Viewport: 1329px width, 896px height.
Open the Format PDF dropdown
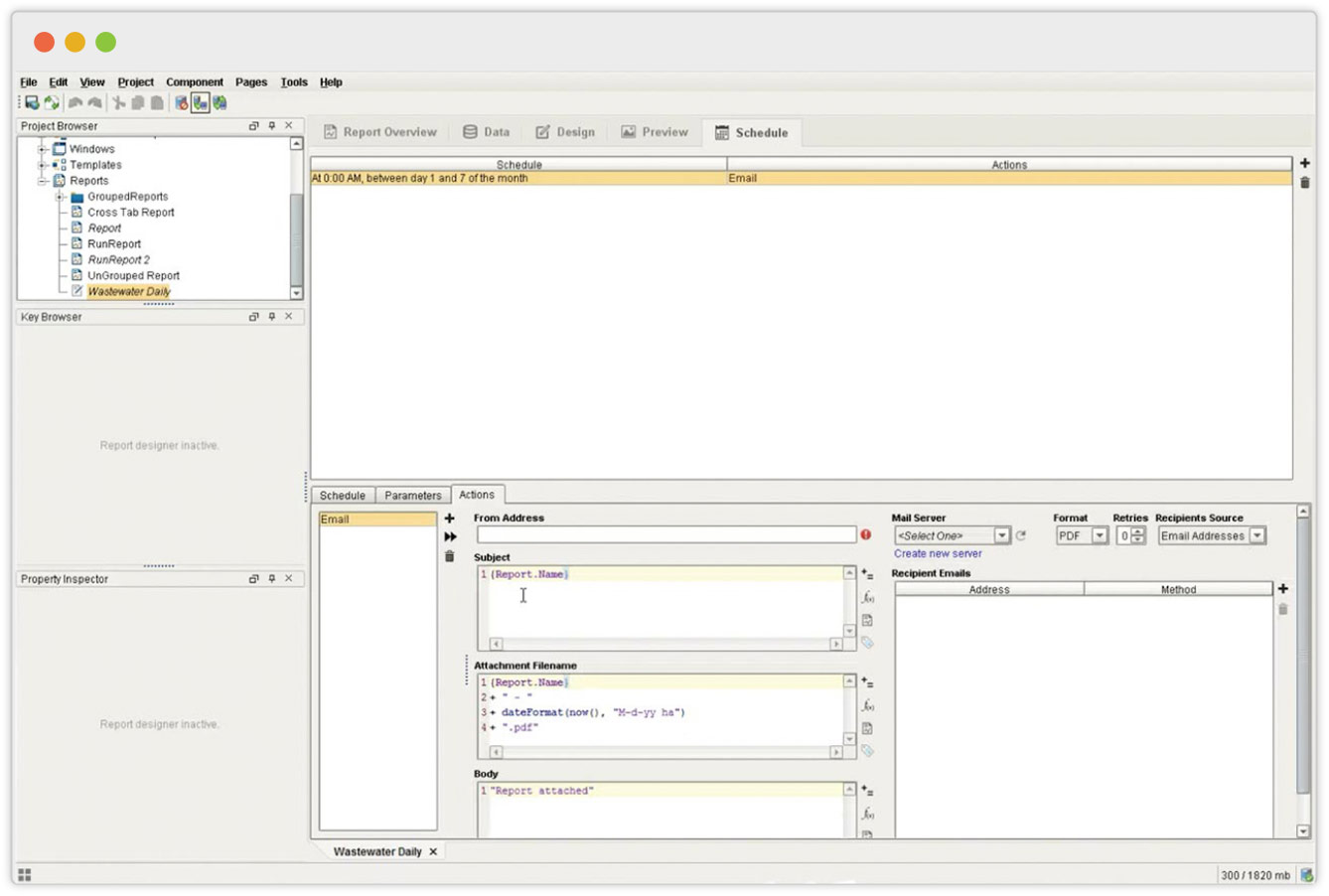pos(1100,535)
